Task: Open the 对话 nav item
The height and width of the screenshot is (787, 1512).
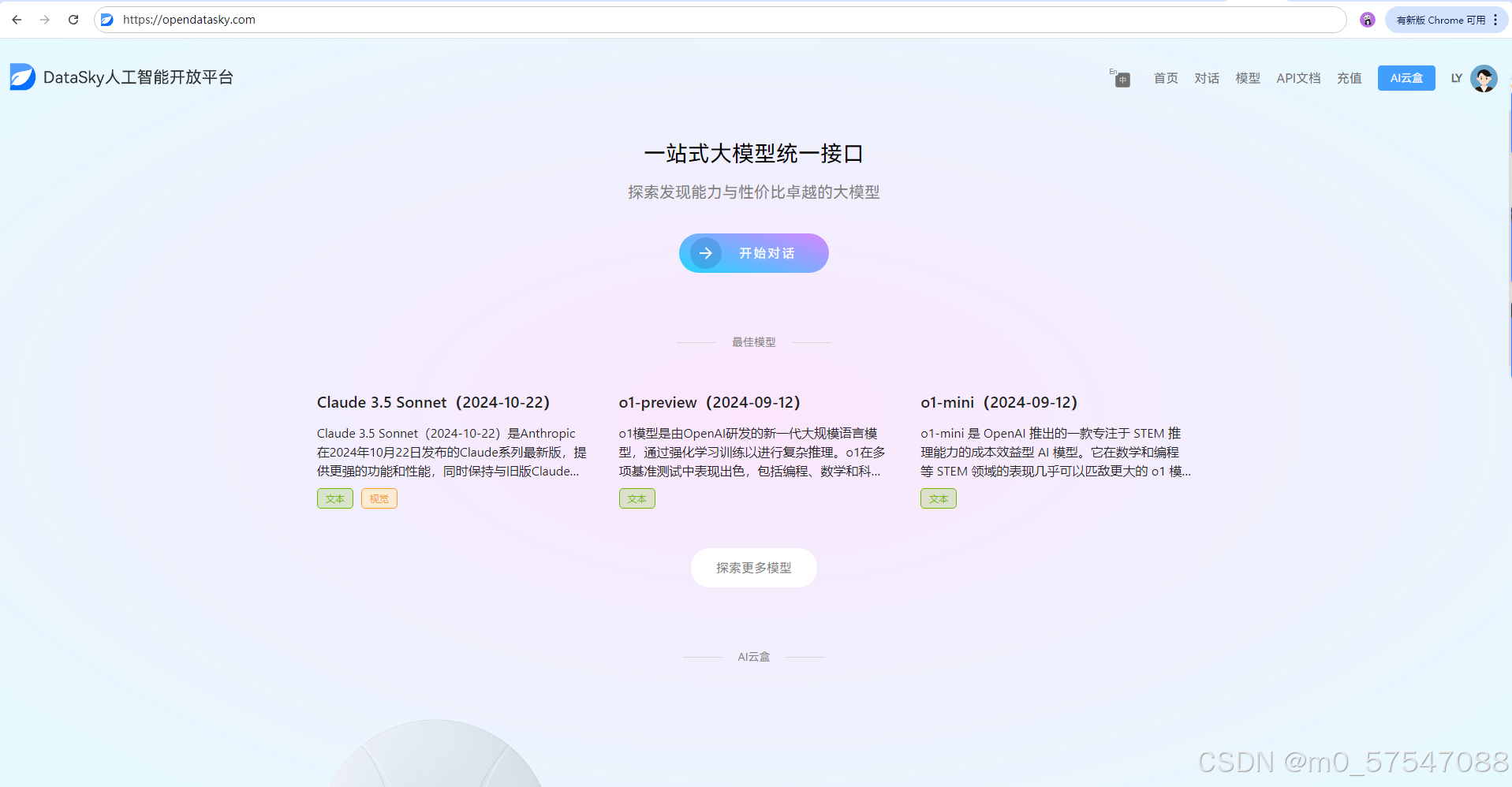Action: tap(1207, 78)
